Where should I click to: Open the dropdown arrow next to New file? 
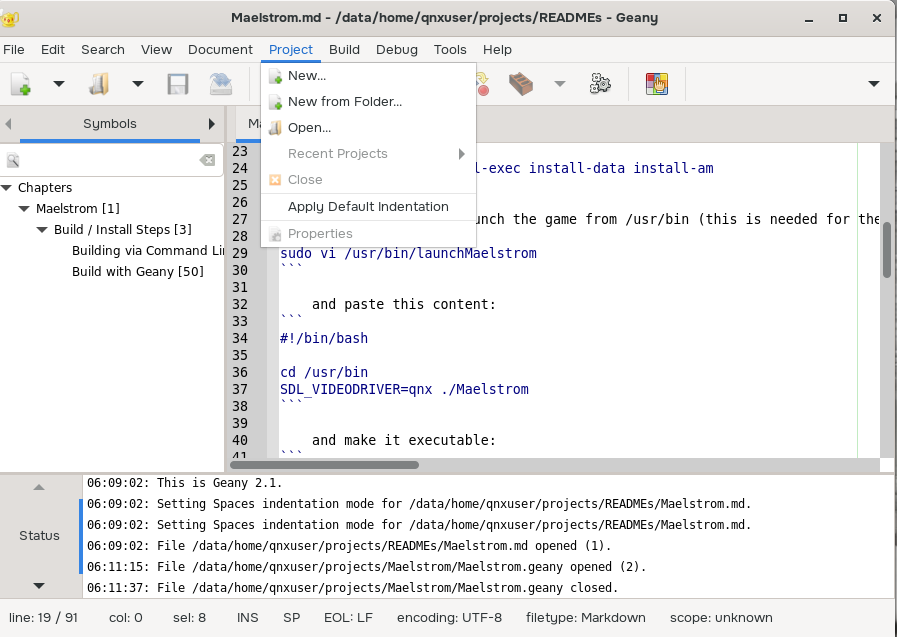coord(58,84)
